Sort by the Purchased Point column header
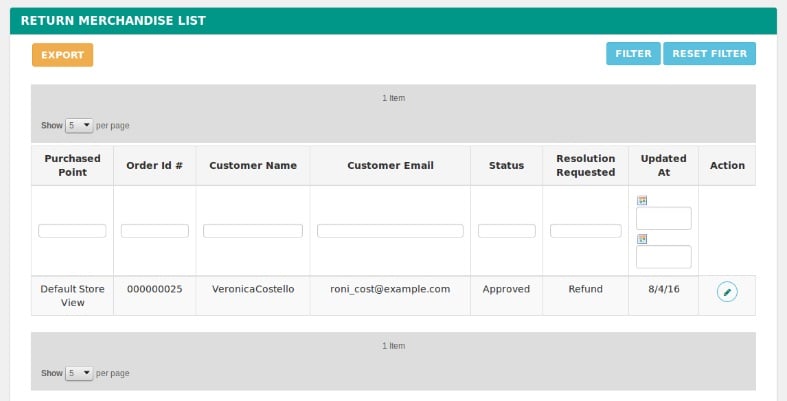 (x=72, y=165)
